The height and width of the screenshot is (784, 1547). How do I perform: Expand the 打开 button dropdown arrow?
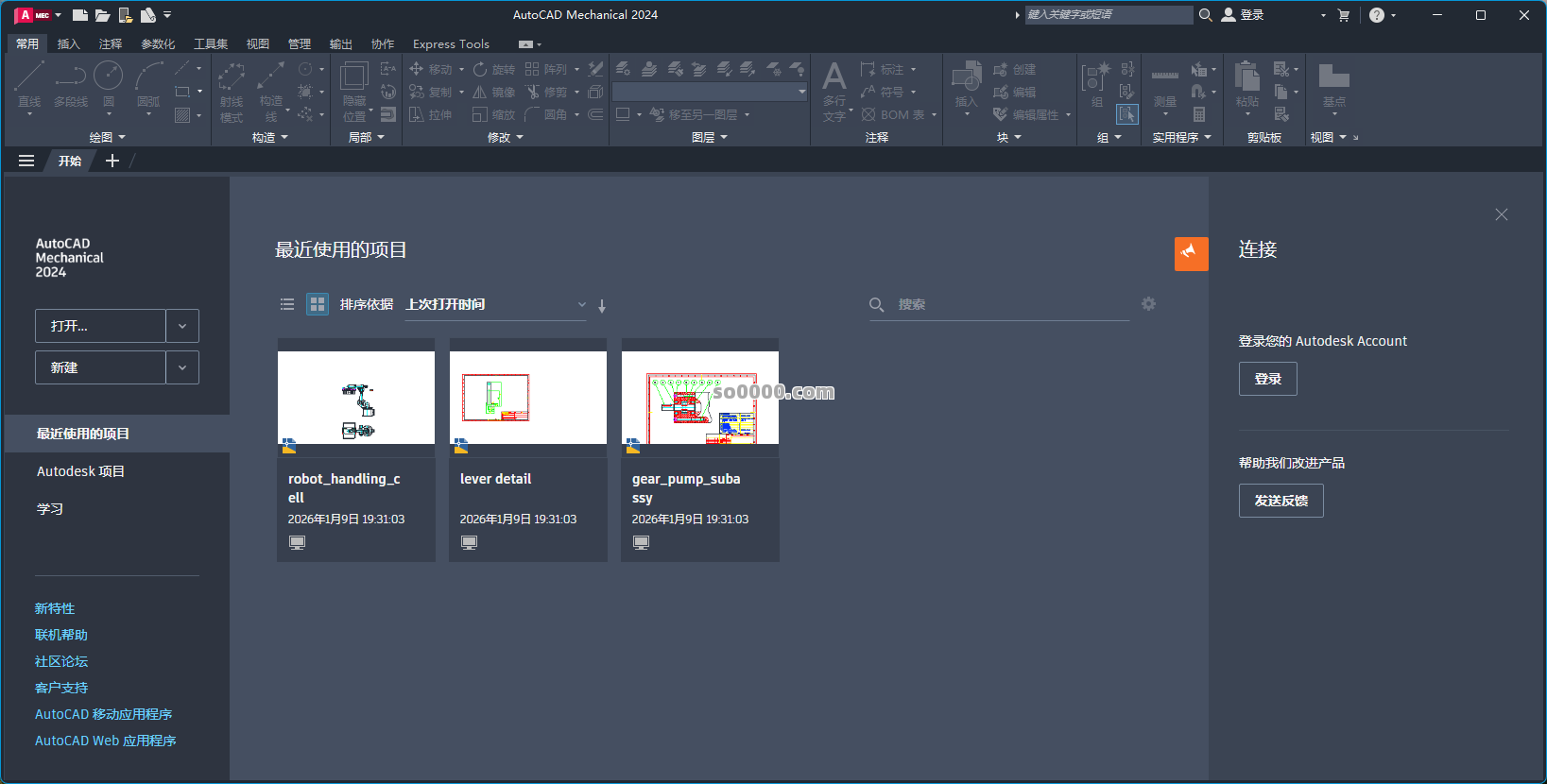click(x=182, y=326)
